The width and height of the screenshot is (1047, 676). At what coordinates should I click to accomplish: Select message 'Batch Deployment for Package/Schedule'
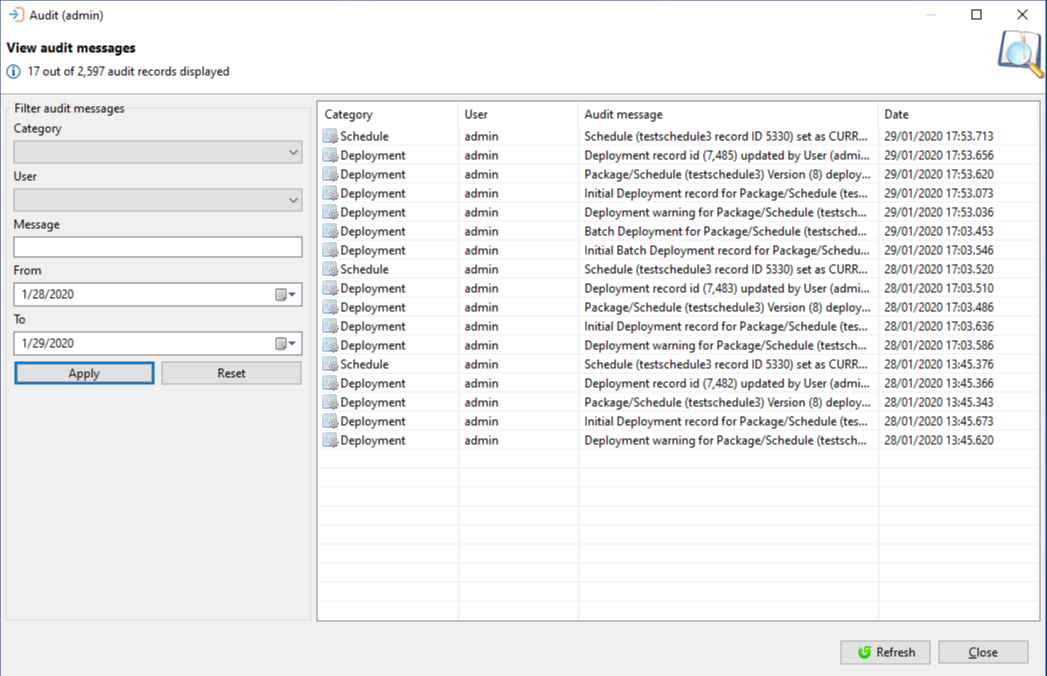click(x=725, y=231)
